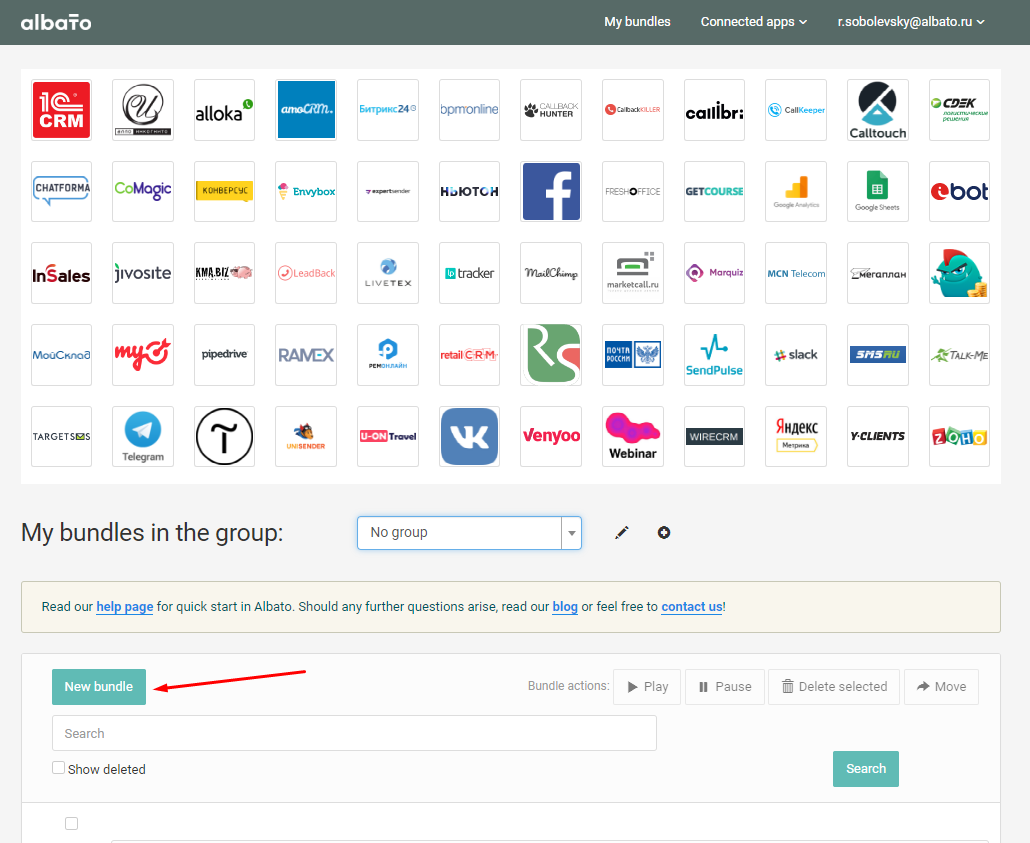Add a new group with plus icon
This screenshot has width=1030, height=843.
(x=664, y=533)
